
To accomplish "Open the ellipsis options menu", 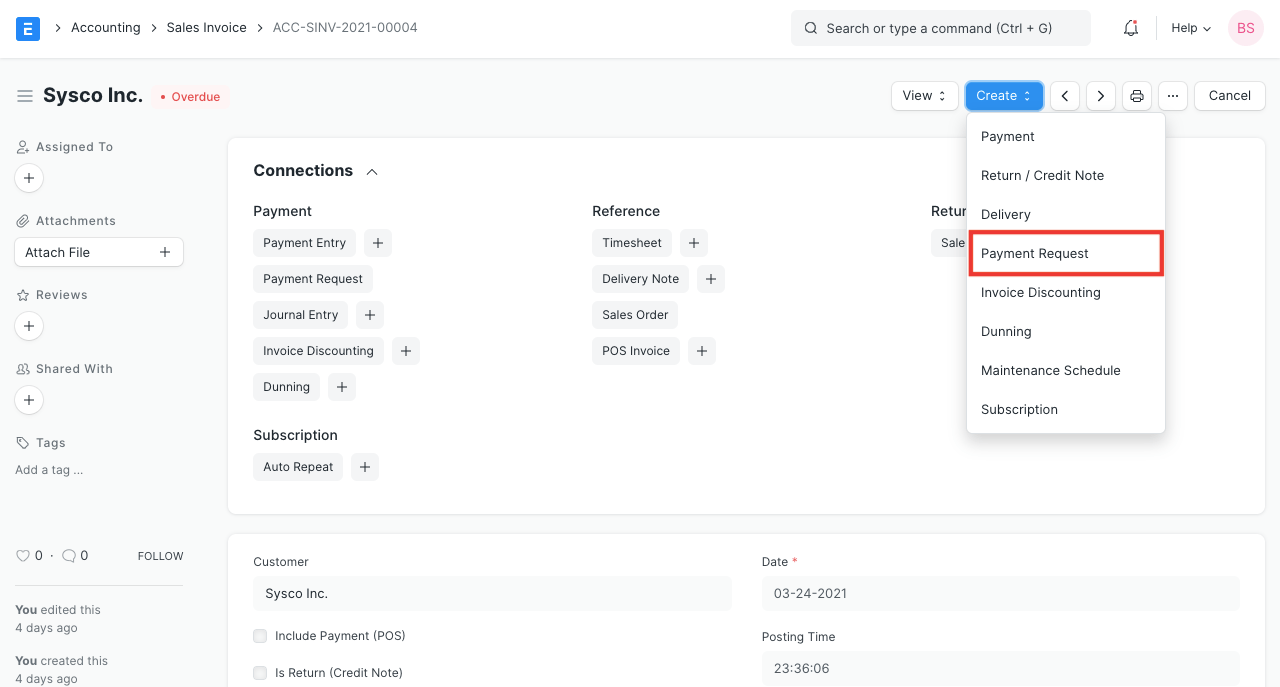I will 1173,95.
